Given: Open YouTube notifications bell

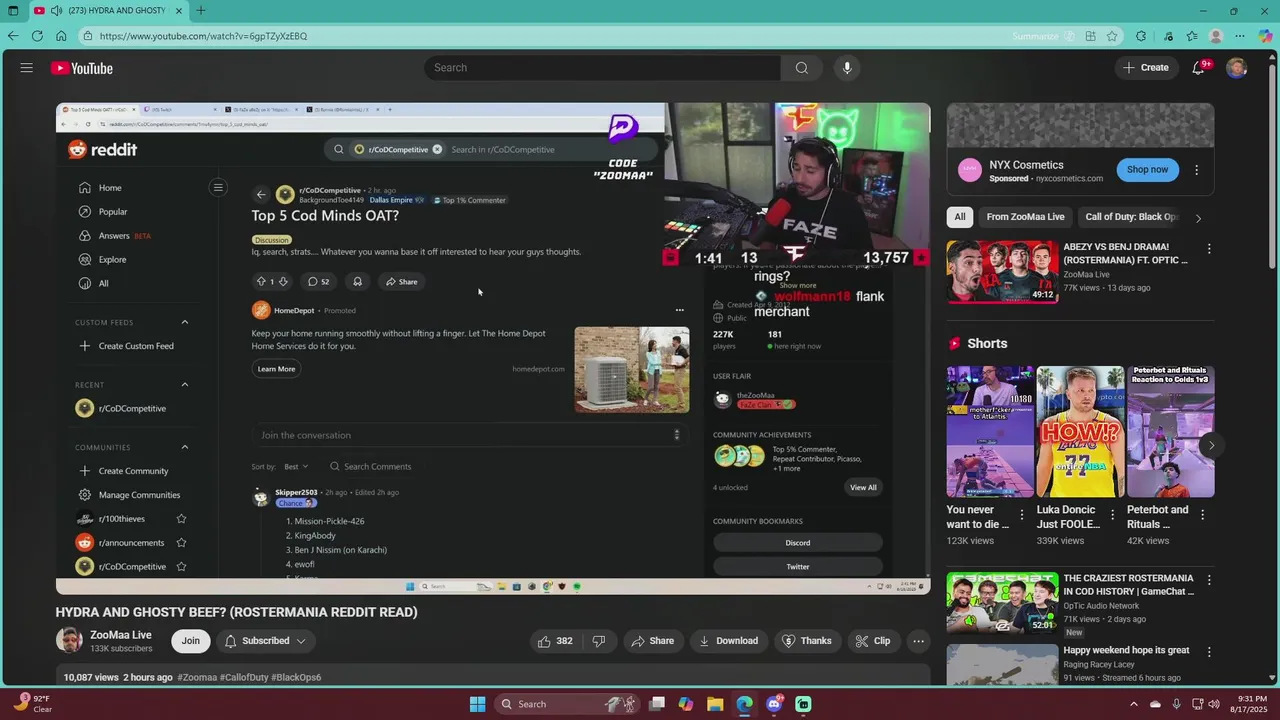Looking at the screenshot, I should [1198, 68].
